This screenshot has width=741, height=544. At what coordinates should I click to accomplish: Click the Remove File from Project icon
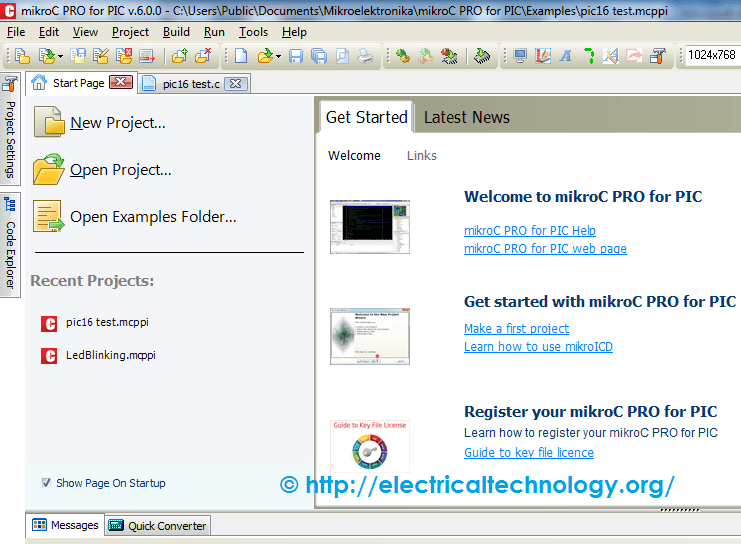coord(203,56)
